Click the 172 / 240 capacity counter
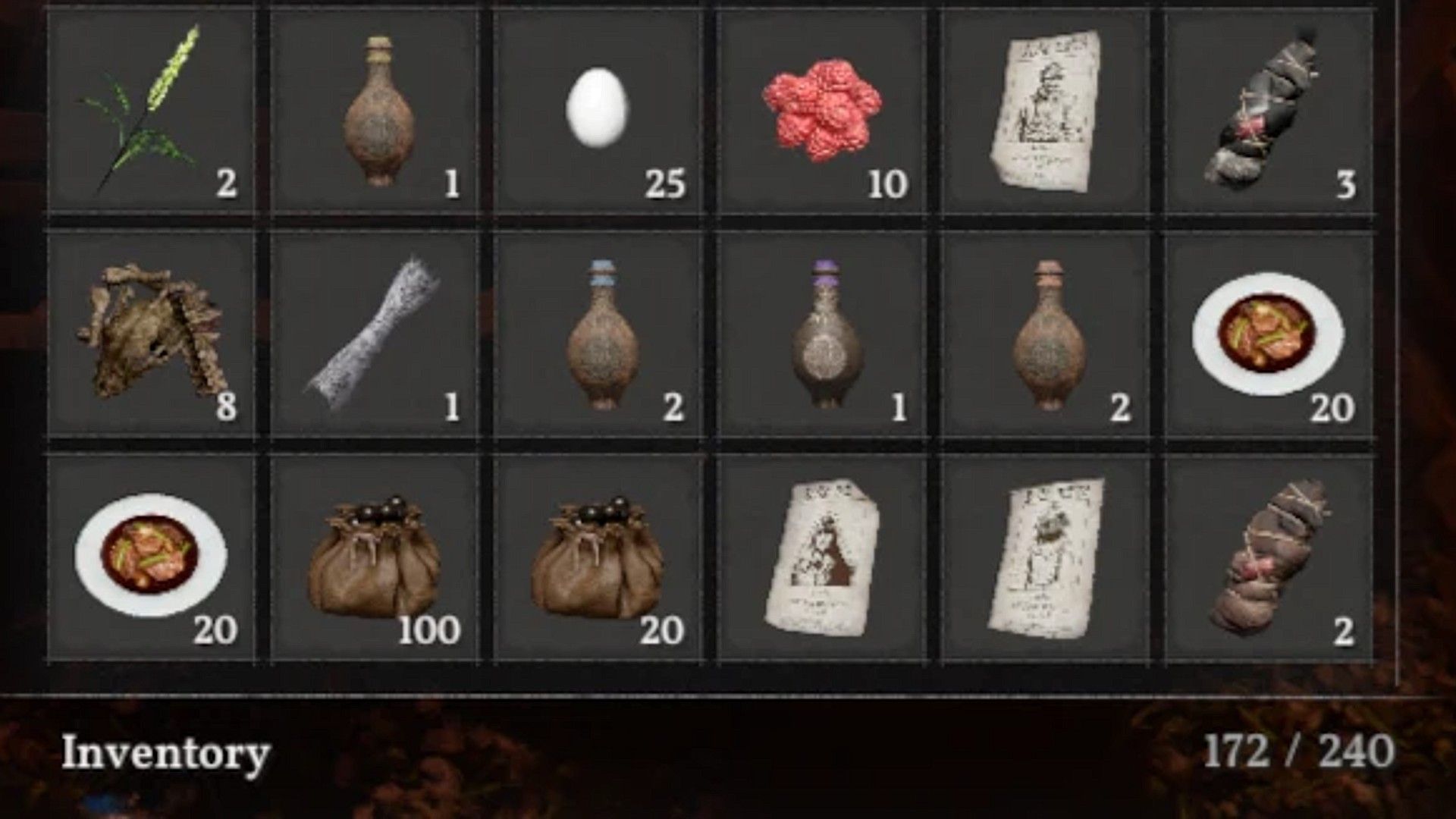Image resolution: width=1456 pixels, height=819 pixels. (x=1298, y=752)
